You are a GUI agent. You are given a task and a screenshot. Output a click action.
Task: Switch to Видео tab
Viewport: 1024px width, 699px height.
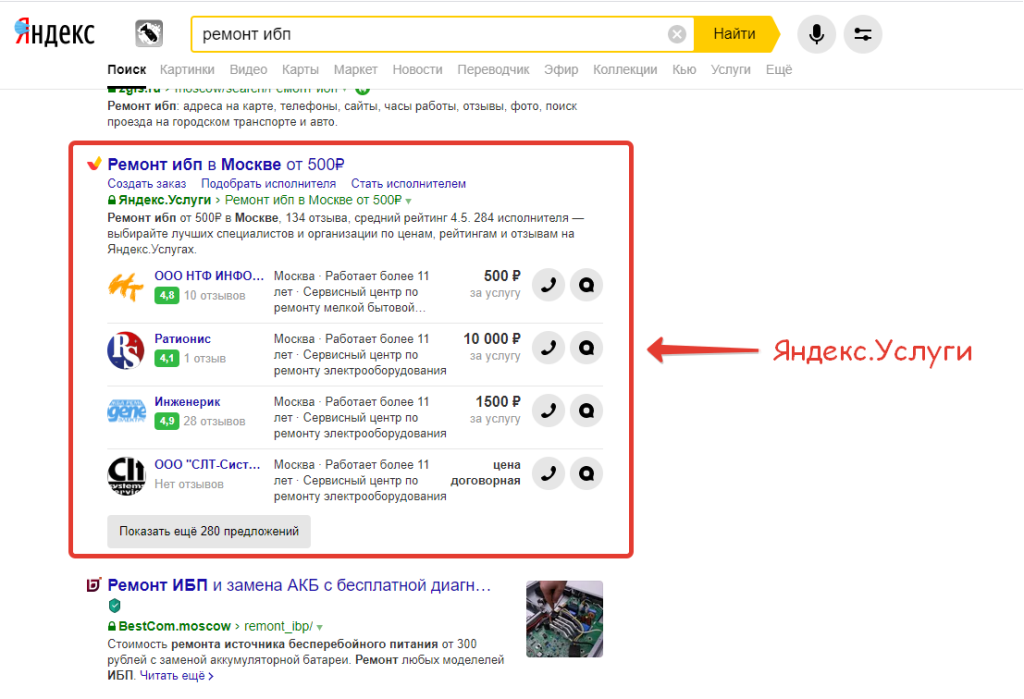(248, 69)
